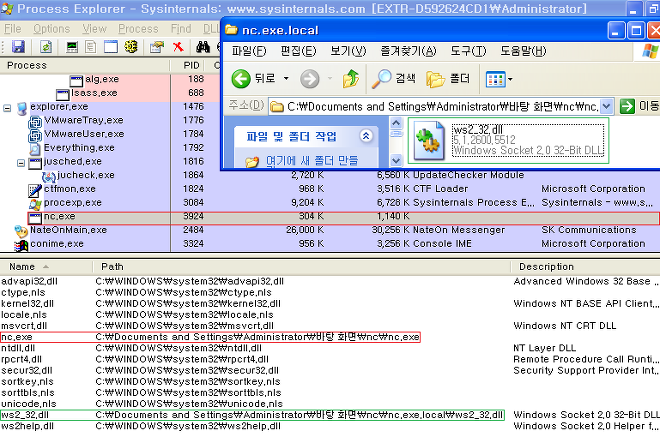Click the 'make new folder here' task link
Screen dimensions: 660x437
312,161
